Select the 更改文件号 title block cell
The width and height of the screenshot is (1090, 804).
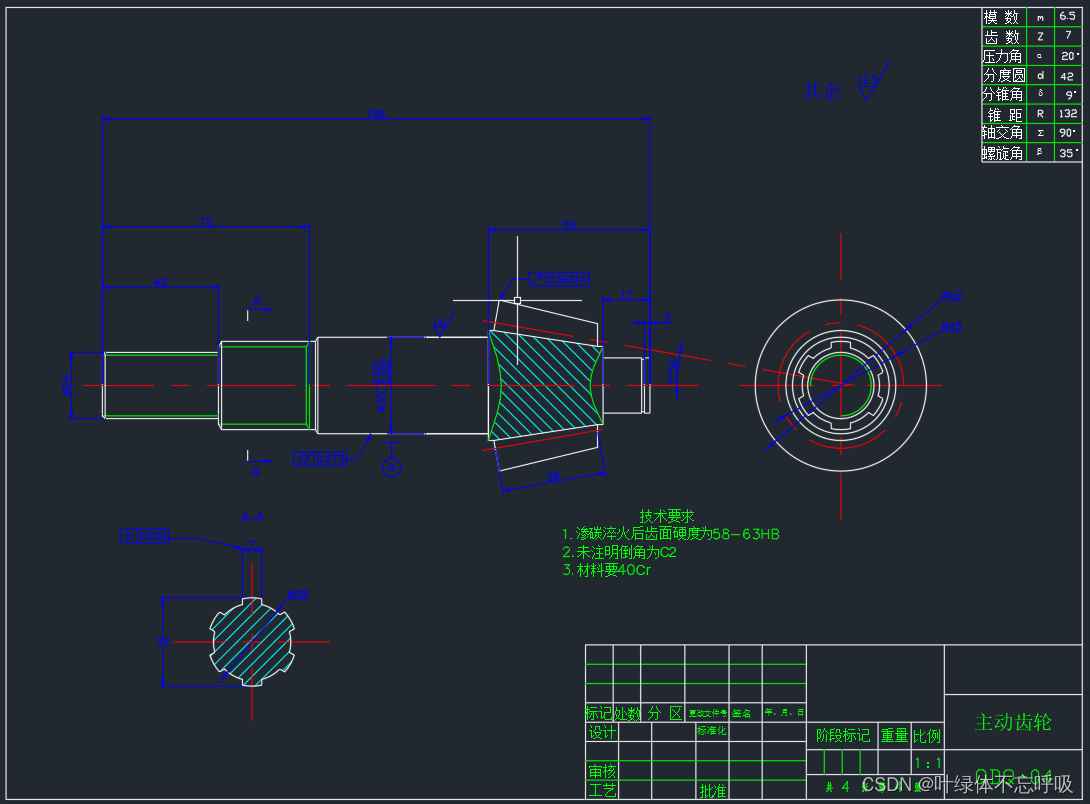click(707, 713)
